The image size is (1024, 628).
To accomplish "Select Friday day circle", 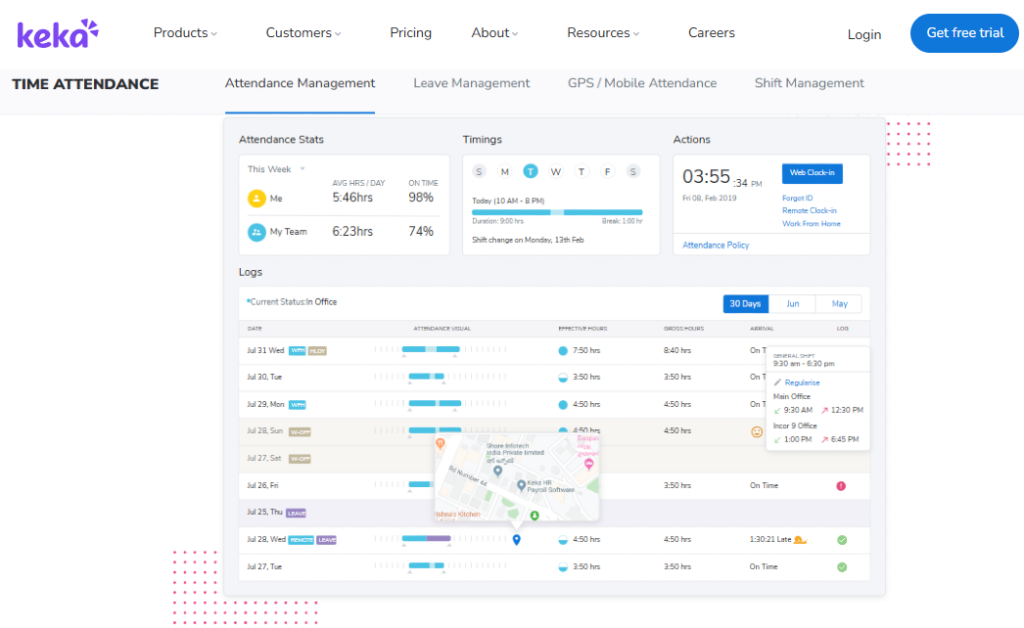I will point(607,172).
